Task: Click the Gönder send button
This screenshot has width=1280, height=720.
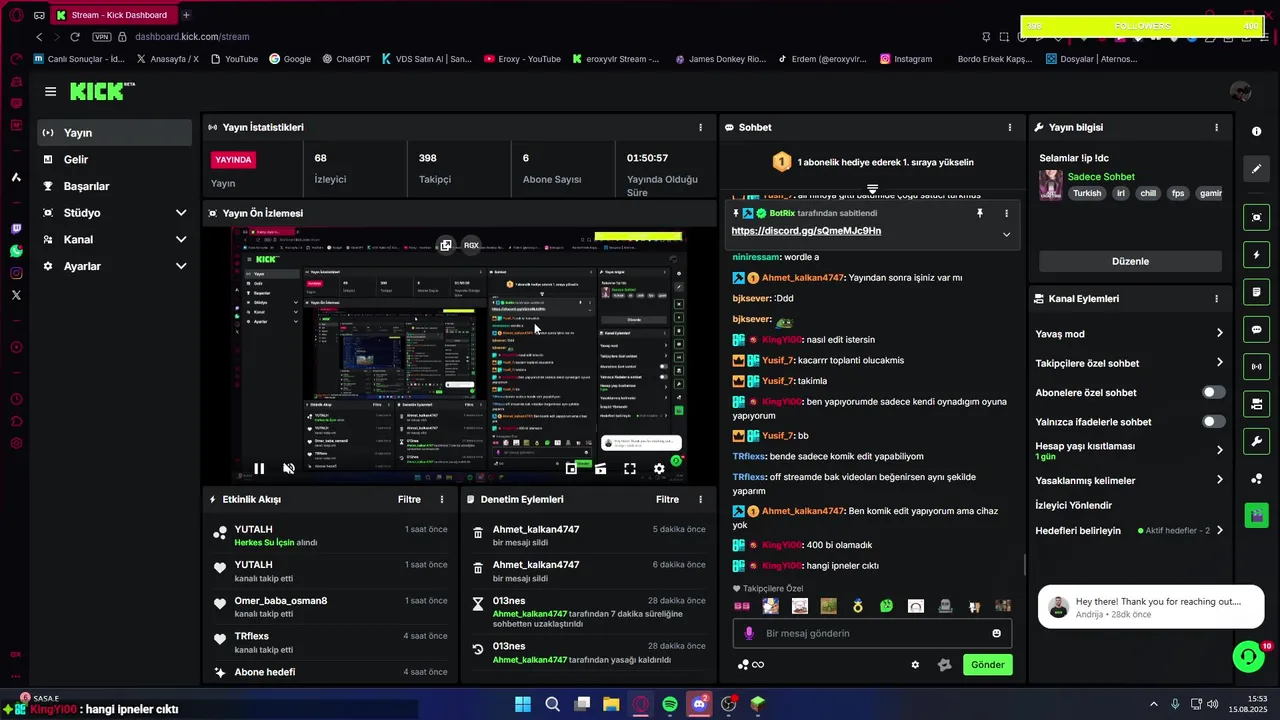Action: 988,664
